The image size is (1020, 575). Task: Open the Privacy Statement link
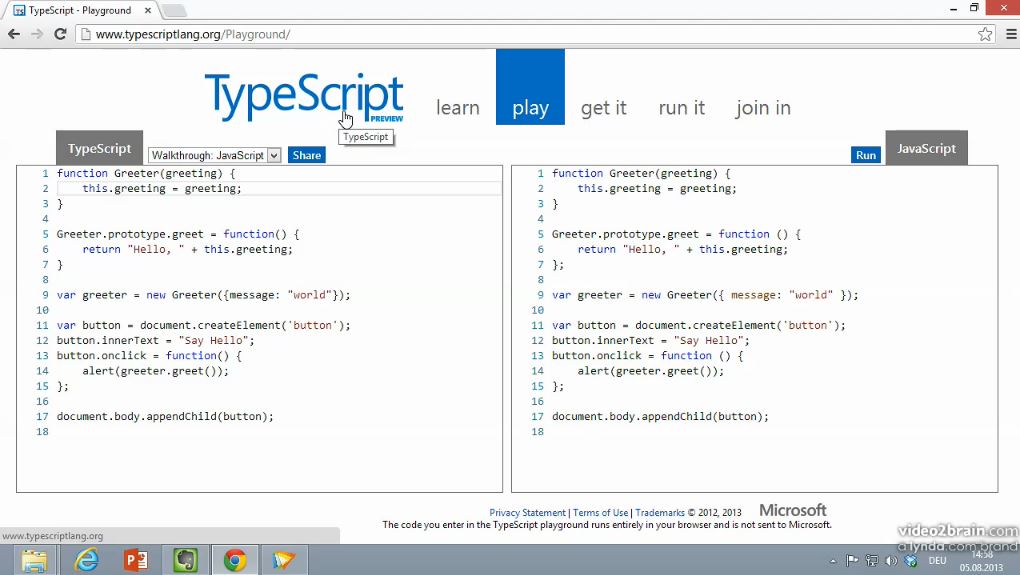click(528, 513)
